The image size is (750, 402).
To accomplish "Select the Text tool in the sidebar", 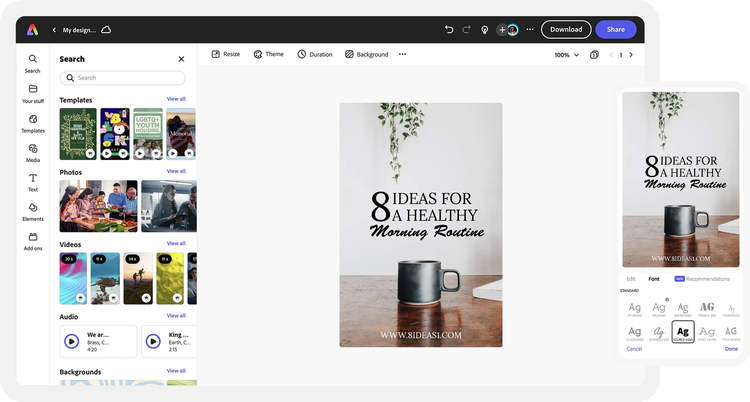I will point(33,182).
